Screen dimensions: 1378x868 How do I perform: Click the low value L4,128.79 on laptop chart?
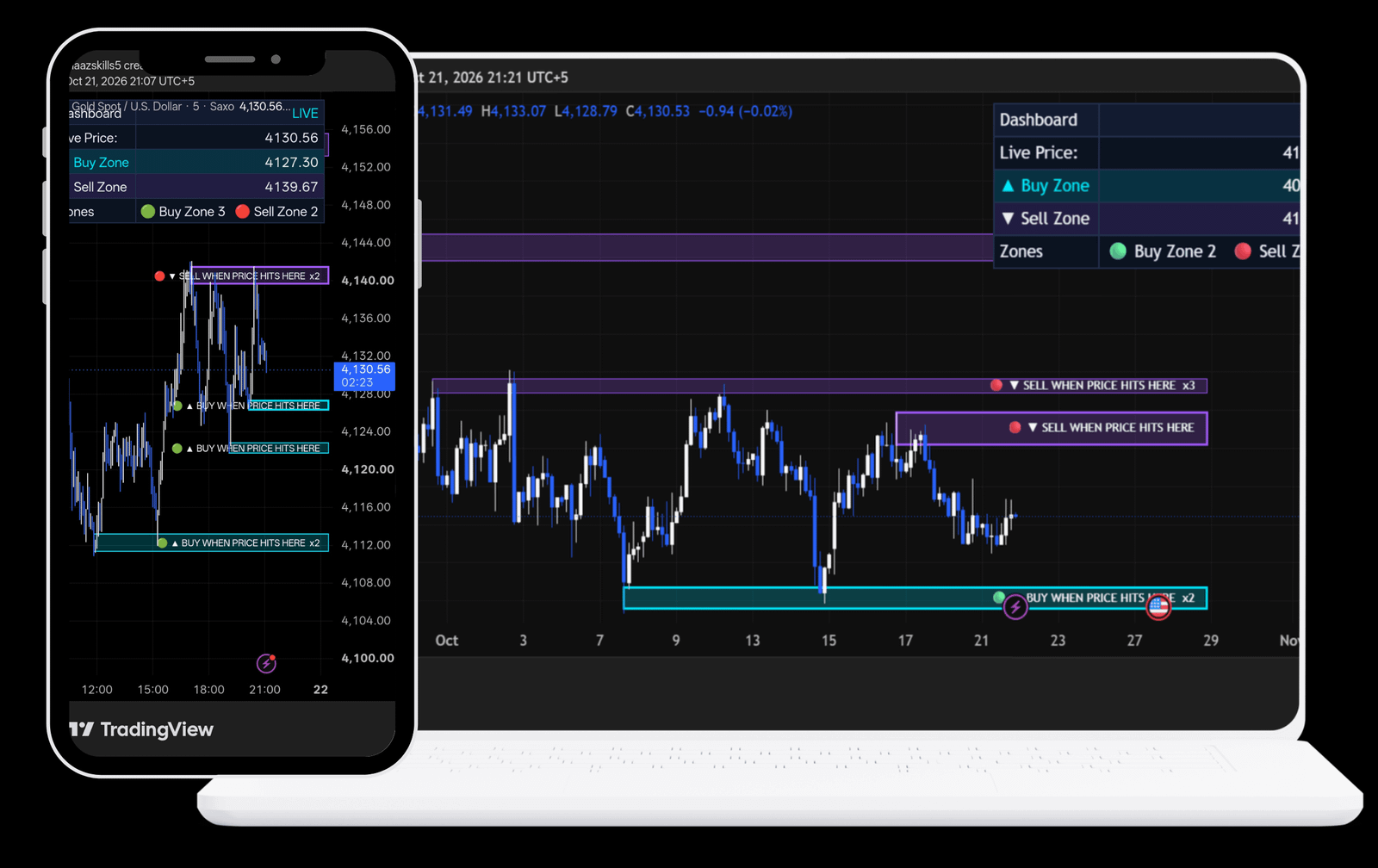click(586, 111)
